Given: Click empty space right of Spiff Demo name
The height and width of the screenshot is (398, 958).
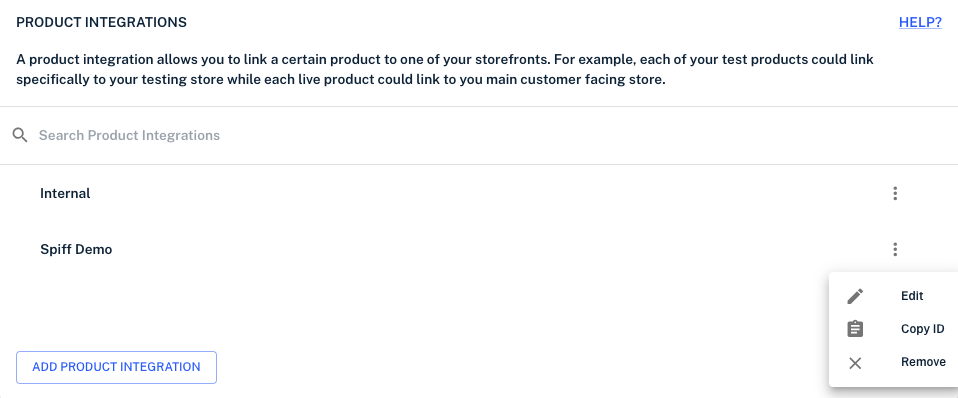Looking at the screenshot, I should point(489,249).
